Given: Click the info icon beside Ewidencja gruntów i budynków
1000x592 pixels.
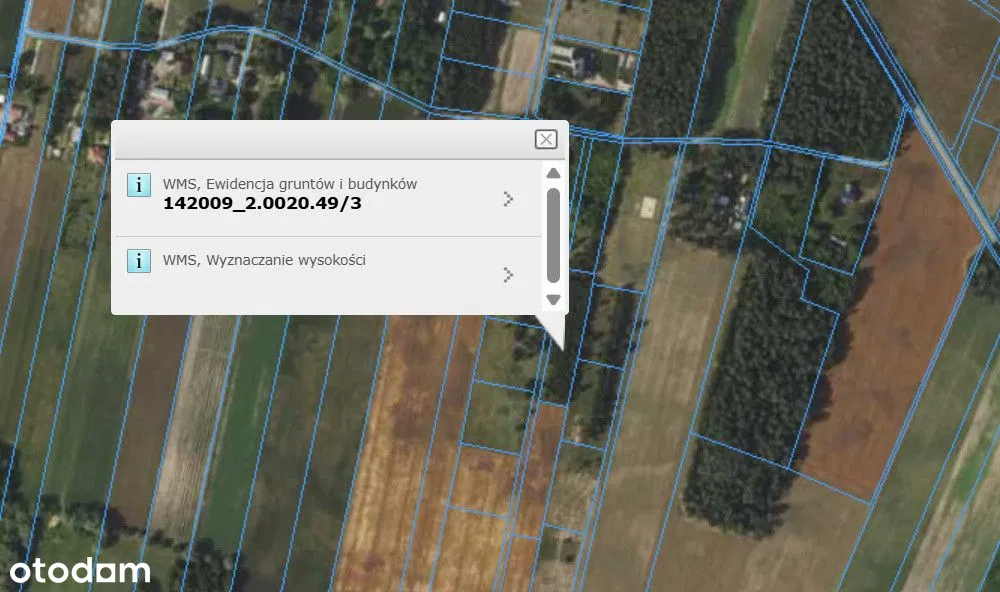Looking at the screenshot, I should 139,185.
